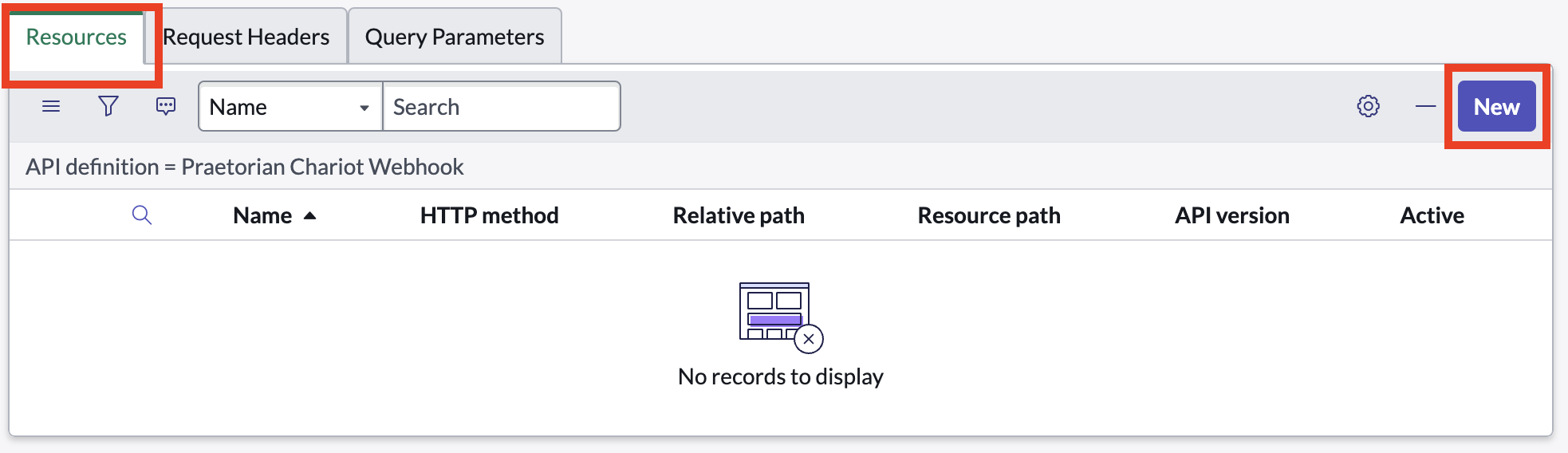Click into the Search input field
This screenshot has height=453, width=1568.
tap(502, 106)
